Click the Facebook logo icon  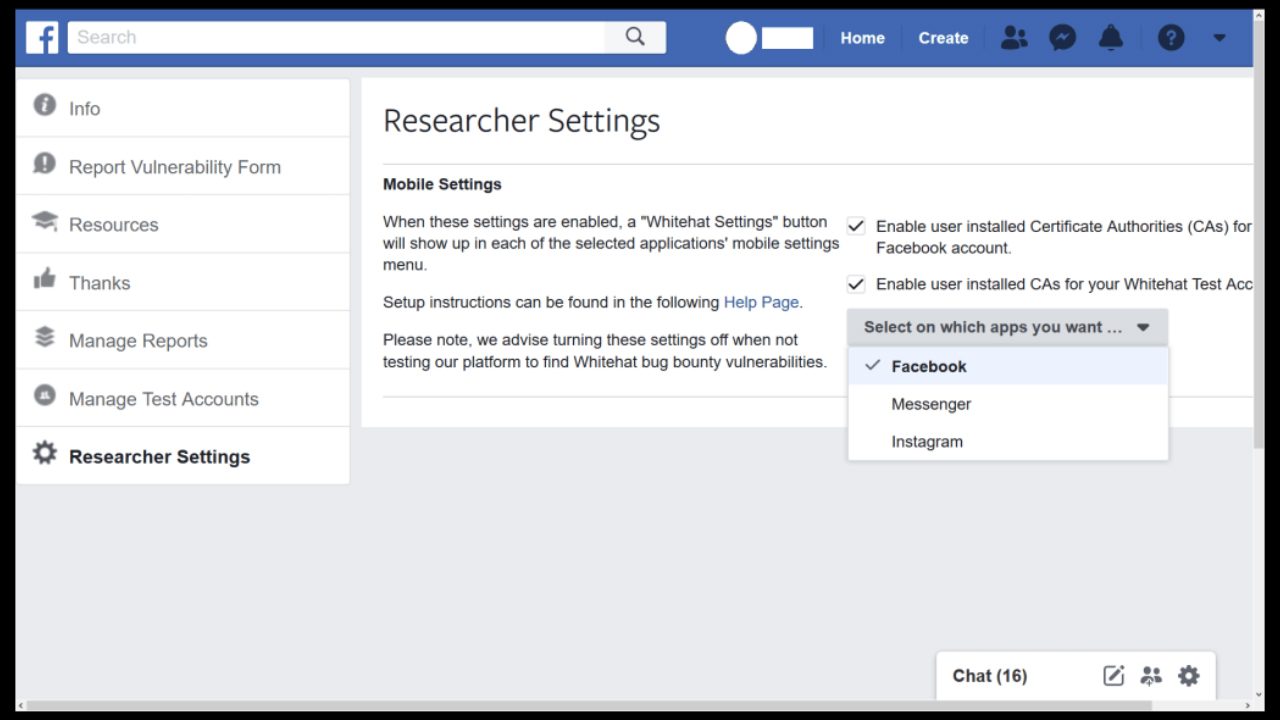pyautogui.click(x=42, y=38)
